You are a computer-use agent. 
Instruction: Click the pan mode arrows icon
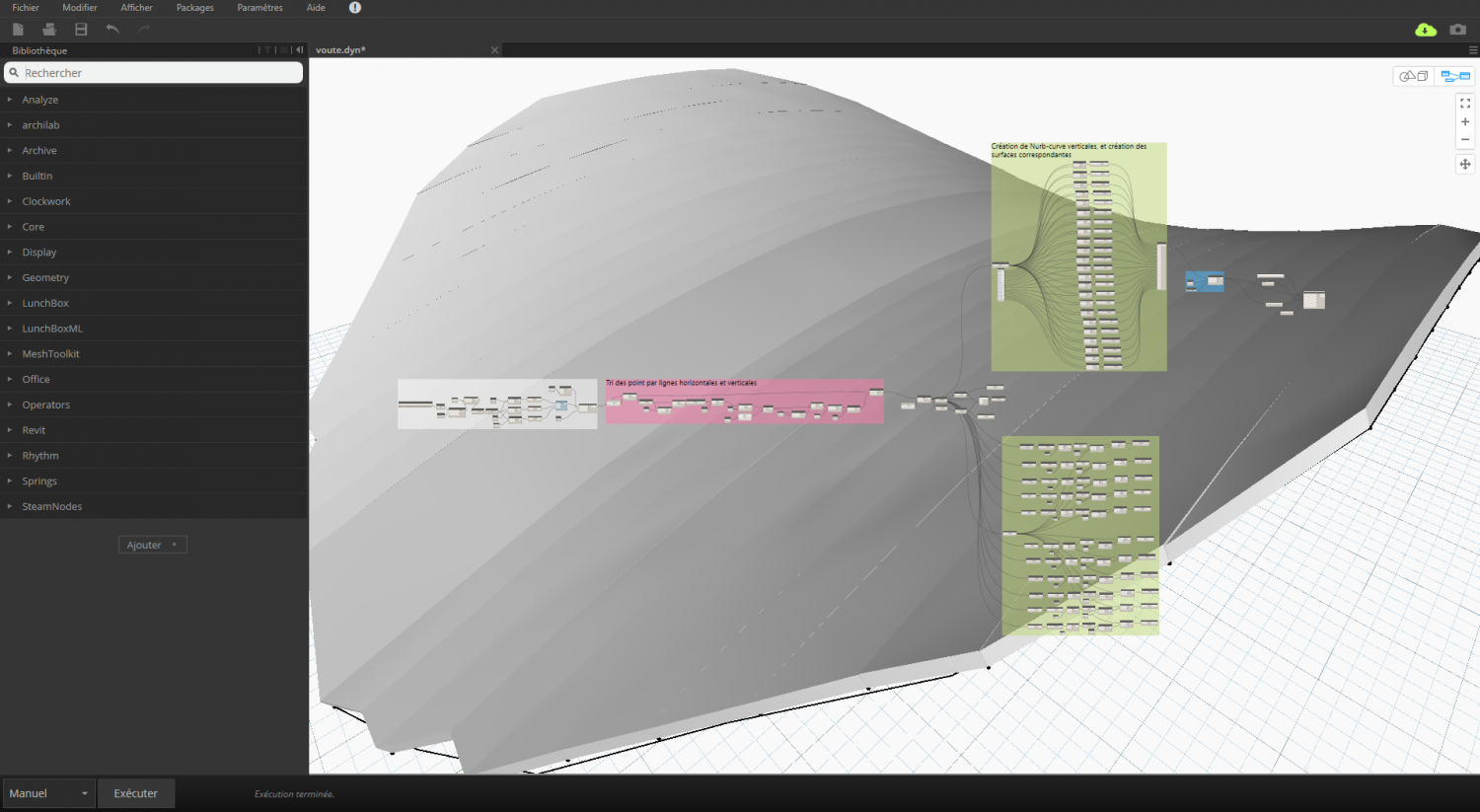[1465, 164]
